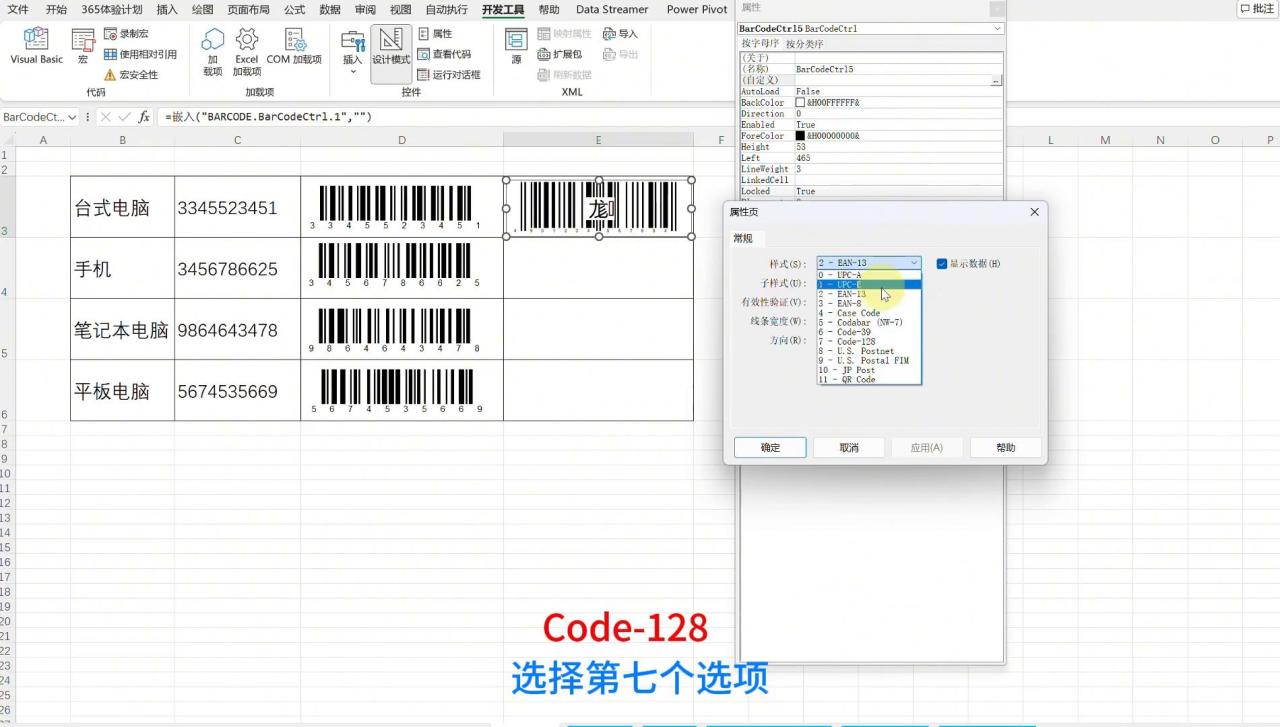The width and height of the screenshot is (1280, 727).
Task: Open 宏安全性 macro security
Action: pyautogui.click(x=131, y=75)
